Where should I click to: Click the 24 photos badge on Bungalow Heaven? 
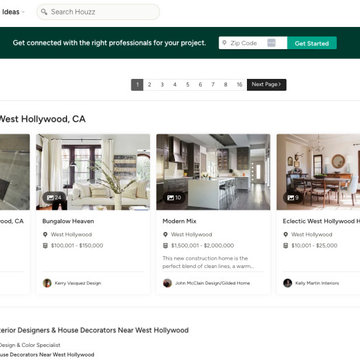pyautogui.click(x=54, y=198)
